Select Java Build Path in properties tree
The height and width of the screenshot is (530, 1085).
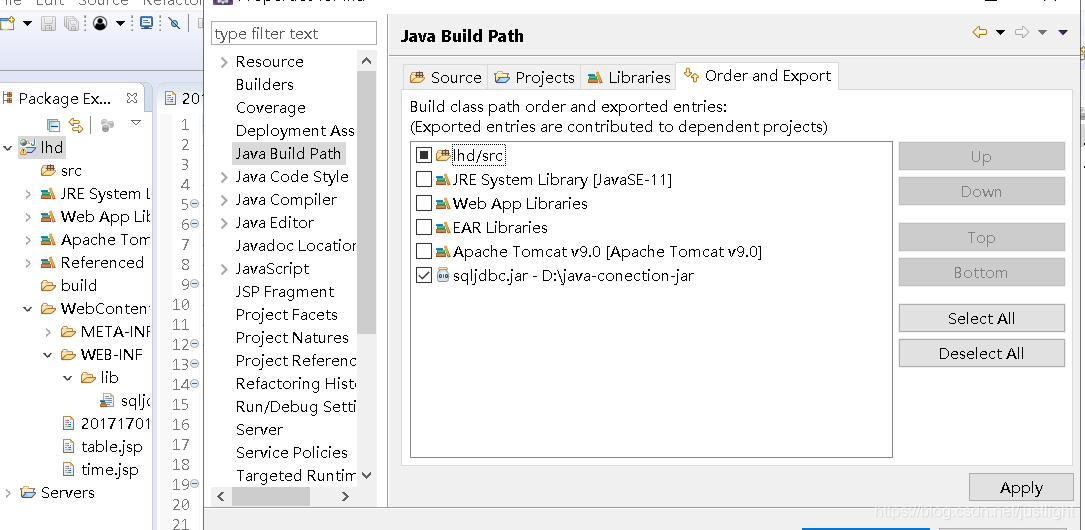[x=288, y=154]
